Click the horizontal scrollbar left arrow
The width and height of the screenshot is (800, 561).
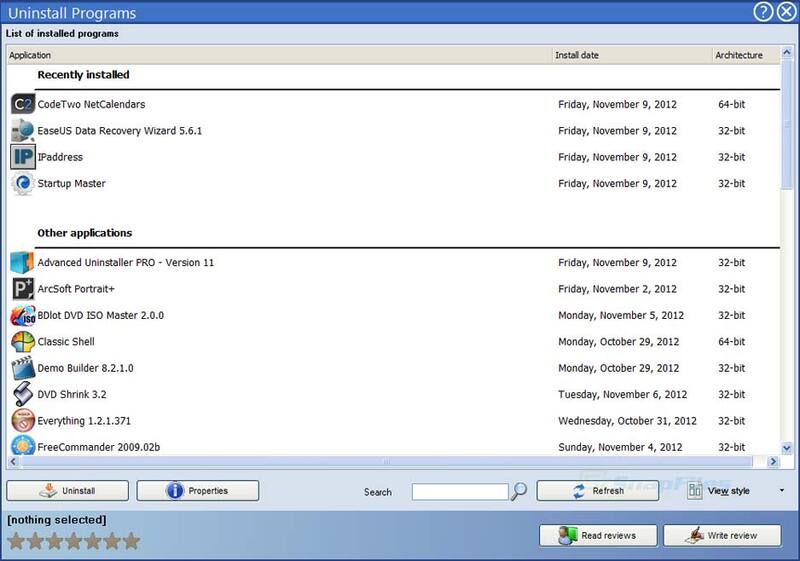pyautogui.click(x=13, y=462)
